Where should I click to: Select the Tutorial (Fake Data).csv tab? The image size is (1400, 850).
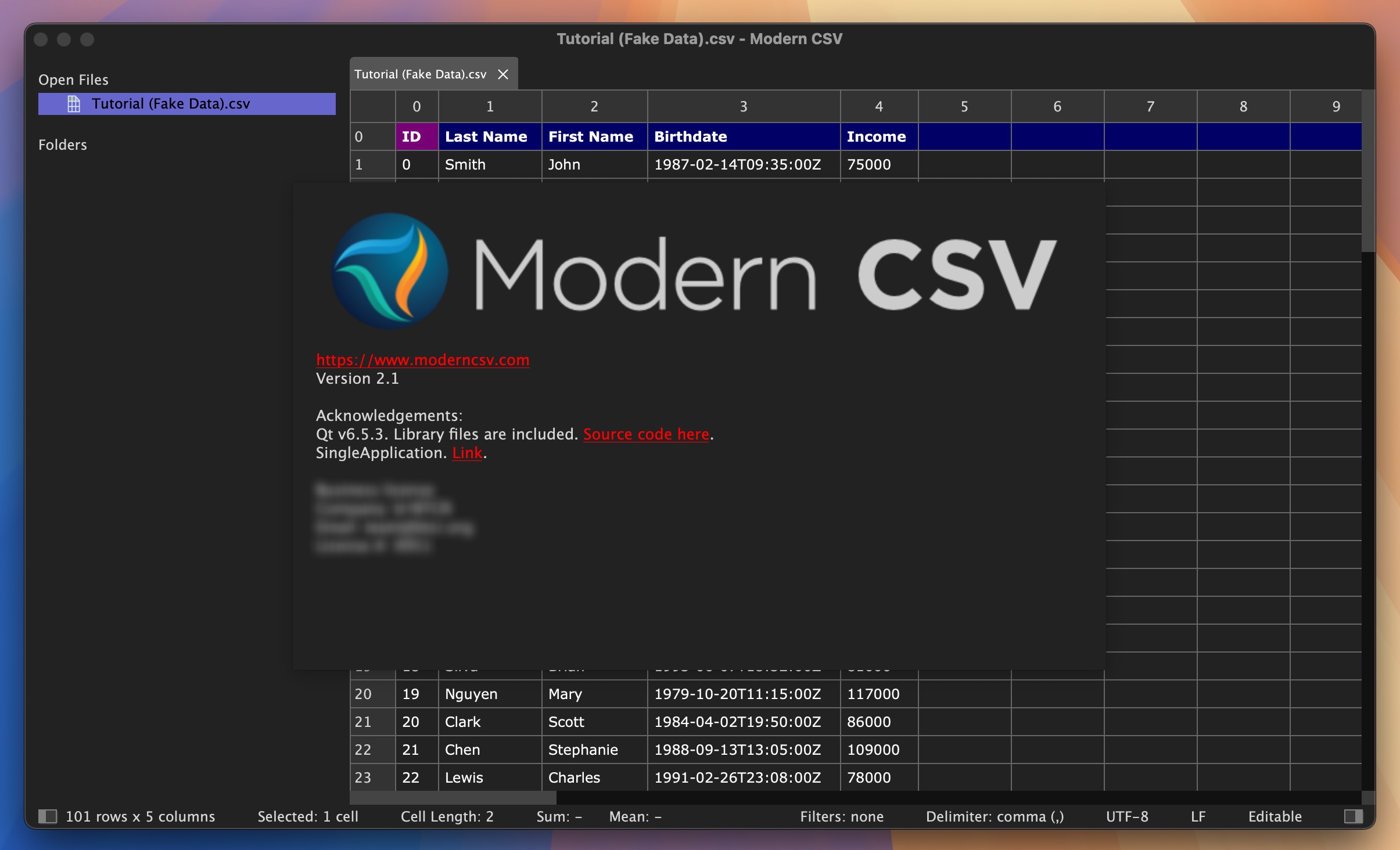click(433, 74)
